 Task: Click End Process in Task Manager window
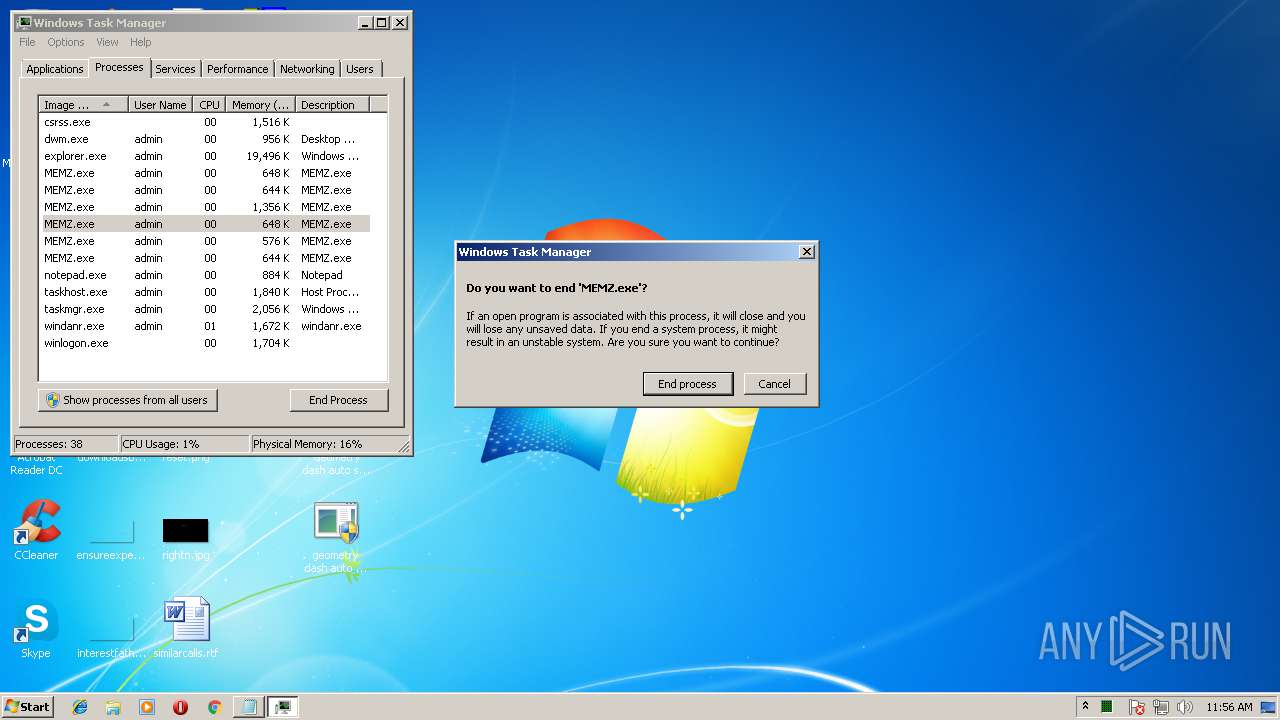tap(338, 400)
